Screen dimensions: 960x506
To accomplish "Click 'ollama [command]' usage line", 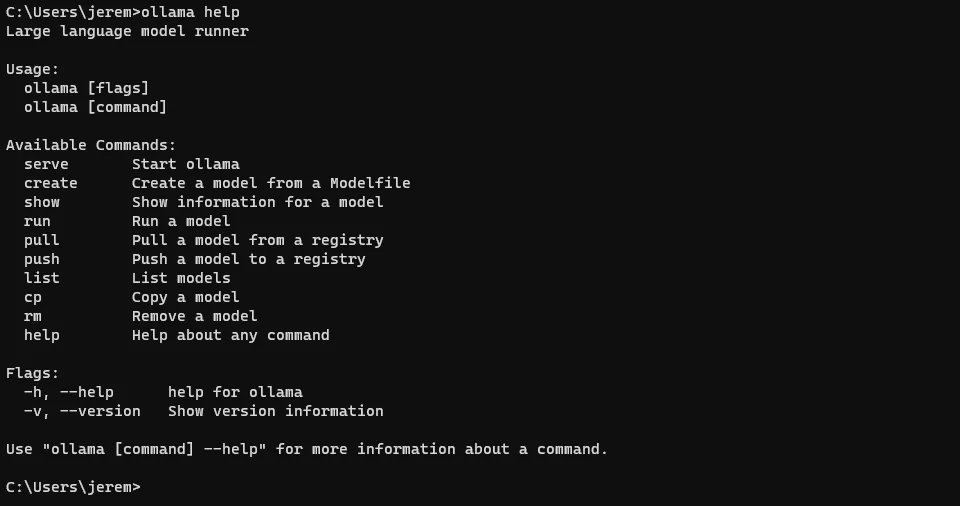I will click(96, 107).
